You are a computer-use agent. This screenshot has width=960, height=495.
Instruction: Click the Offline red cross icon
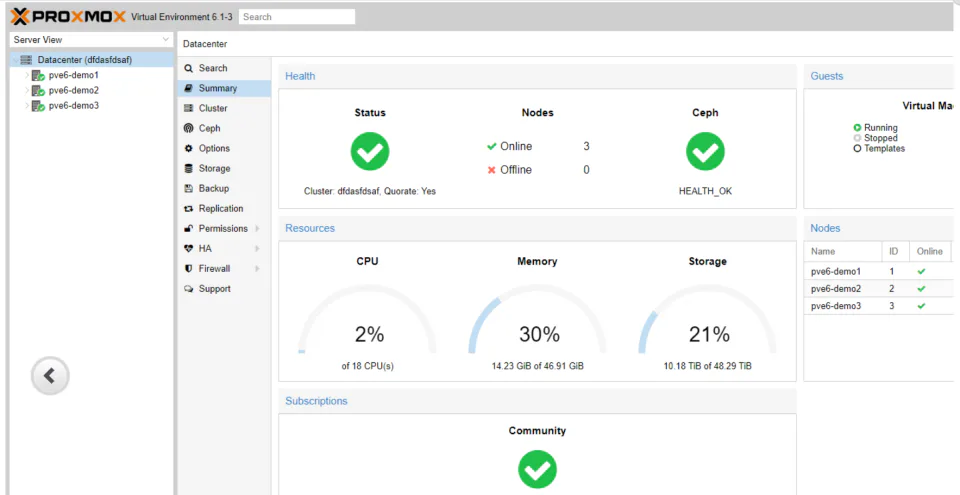click(x=491, y=170)
